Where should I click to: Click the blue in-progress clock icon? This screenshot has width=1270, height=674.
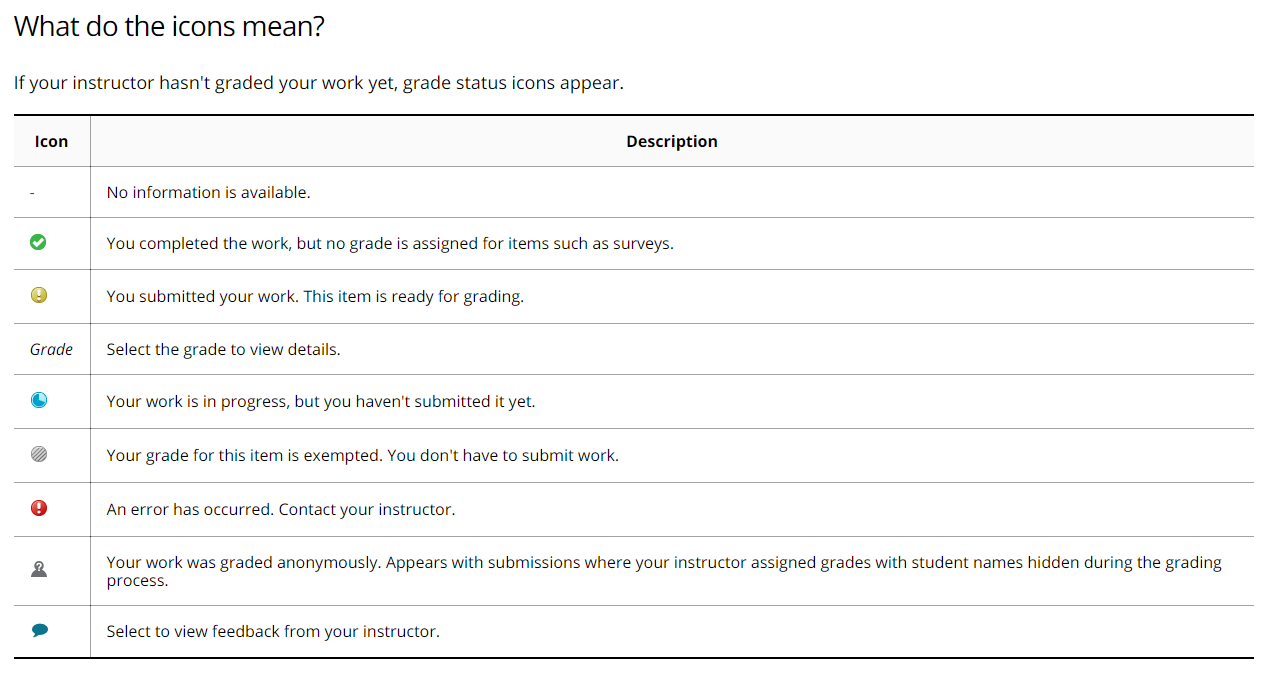click(39, 400)
